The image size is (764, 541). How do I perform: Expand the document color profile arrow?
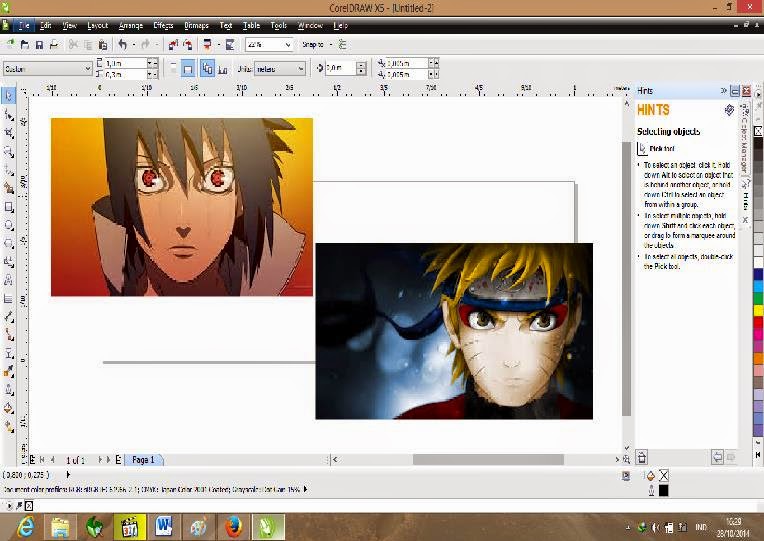(x=306, y=489)
